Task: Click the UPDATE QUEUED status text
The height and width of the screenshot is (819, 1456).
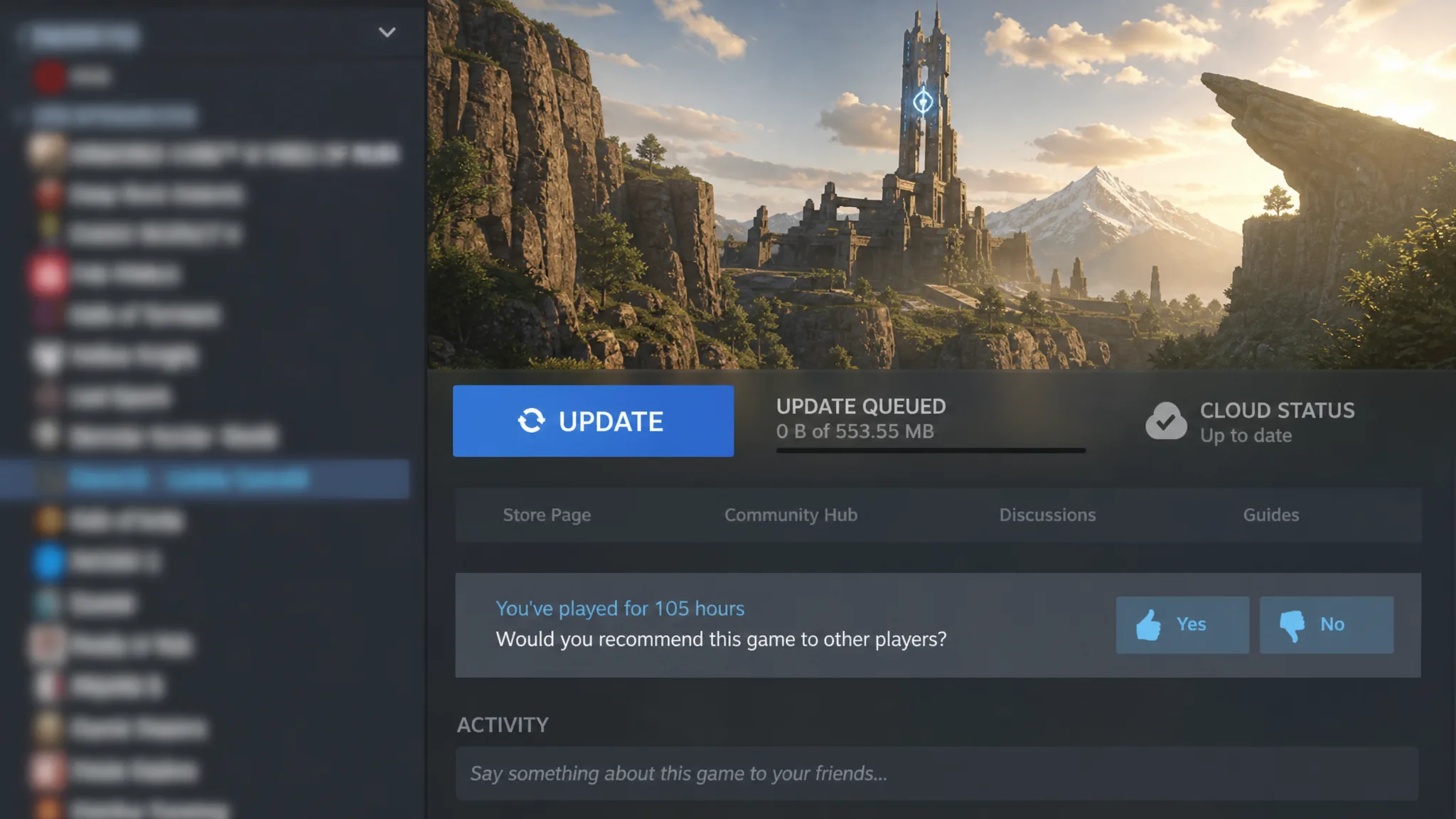Action: [861, 407]
